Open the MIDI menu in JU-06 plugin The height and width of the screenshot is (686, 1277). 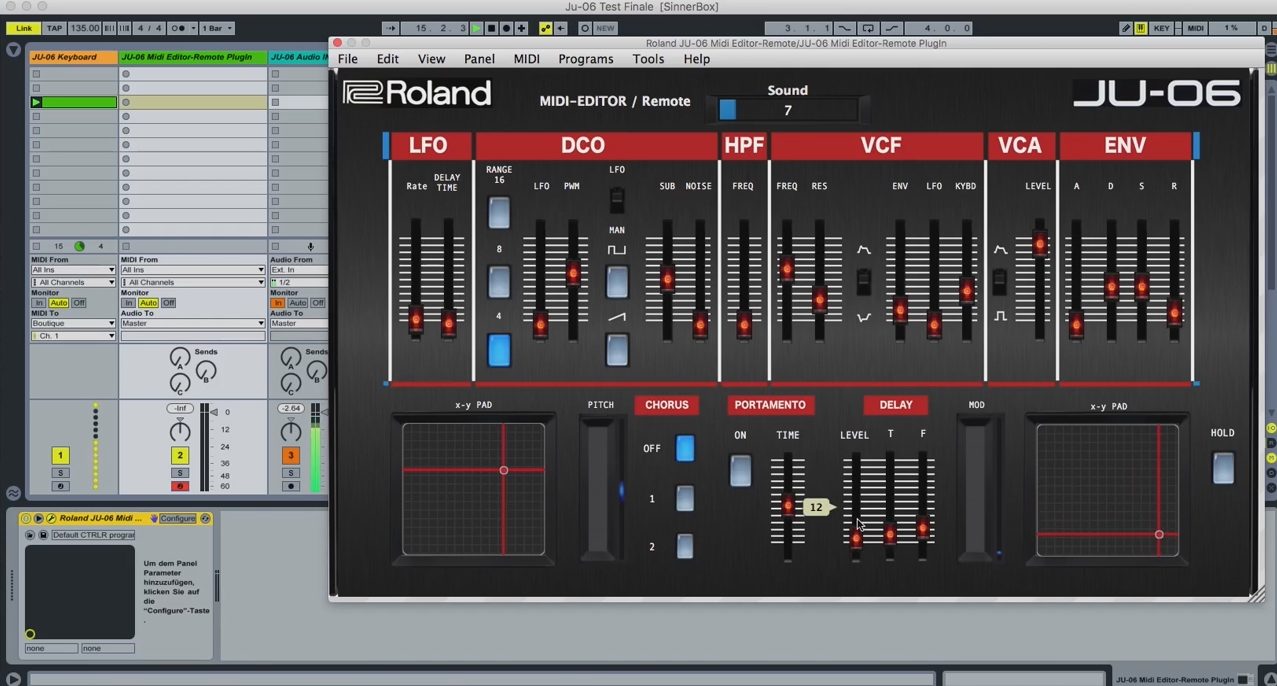527,59
